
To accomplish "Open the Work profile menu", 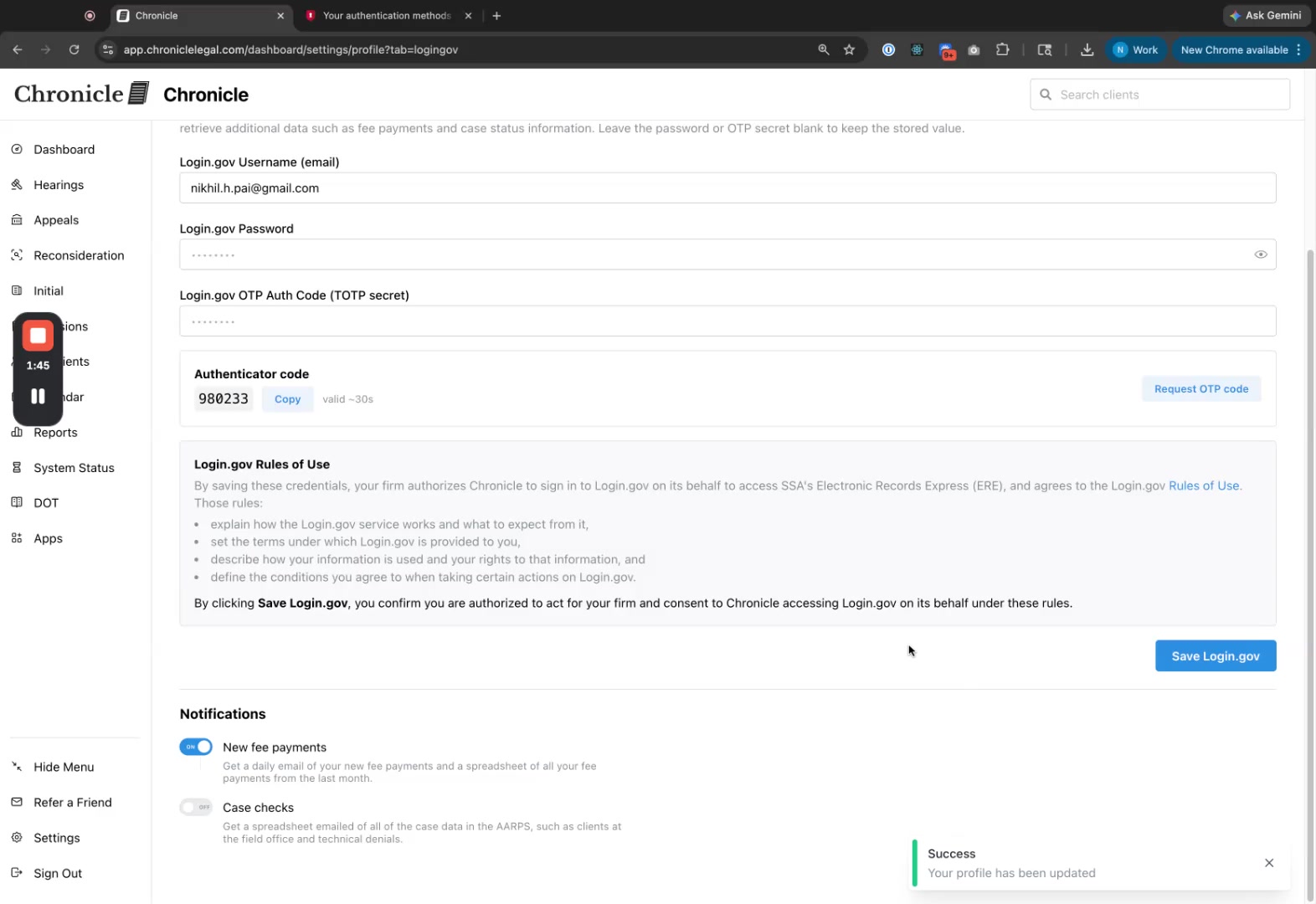I will coord(1135,50).
